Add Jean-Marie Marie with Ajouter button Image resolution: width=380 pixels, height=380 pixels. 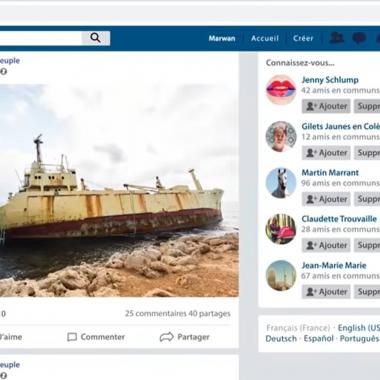(326, 292)
